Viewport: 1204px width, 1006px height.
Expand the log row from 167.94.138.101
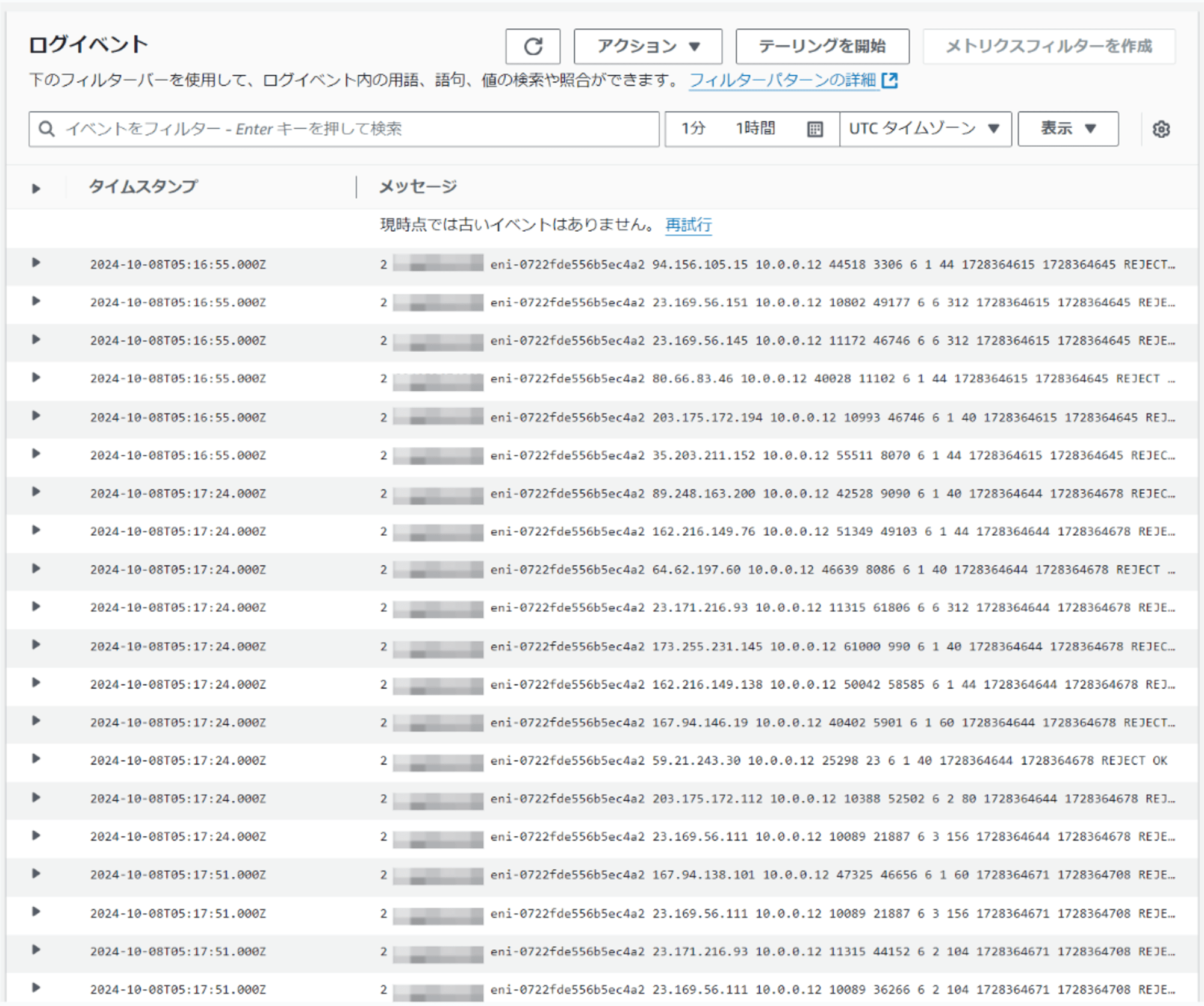coord(36,874)
